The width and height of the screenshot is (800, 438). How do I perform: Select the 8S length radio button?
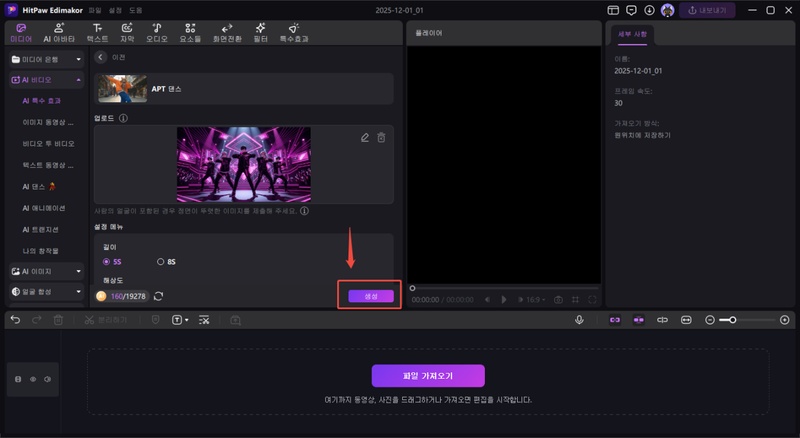(160, 262)
